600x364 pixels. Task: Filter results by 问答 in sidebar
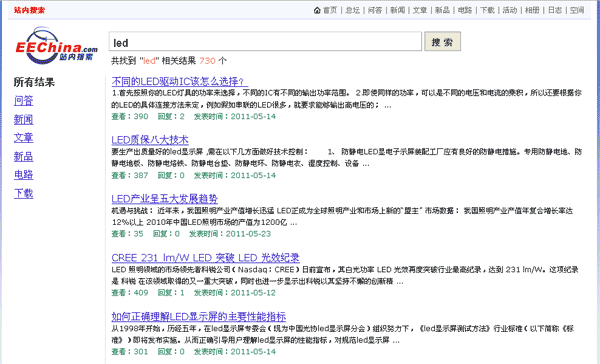click(x=24, y=101)
